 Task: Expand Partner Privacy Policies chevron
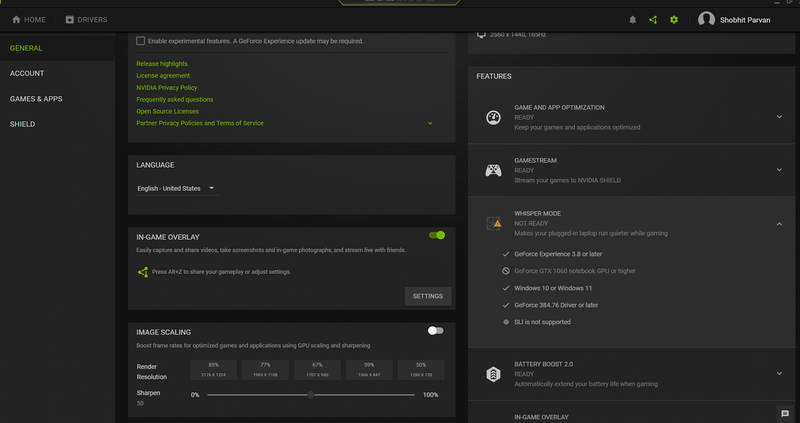click(430, 123)
